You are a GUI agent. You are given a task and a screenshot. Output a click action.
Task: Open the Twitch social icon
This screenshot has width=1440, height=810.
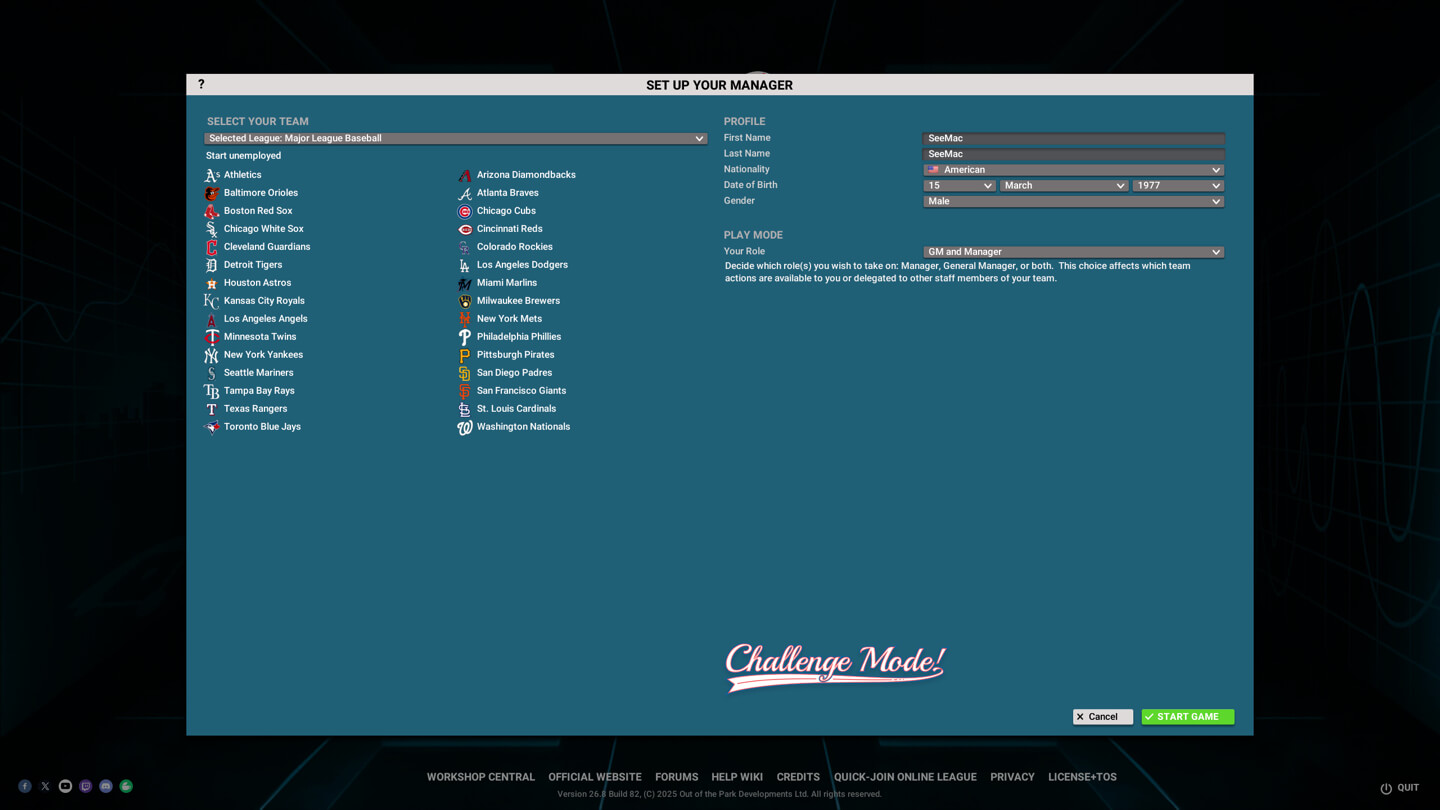(x=86, y=786)
